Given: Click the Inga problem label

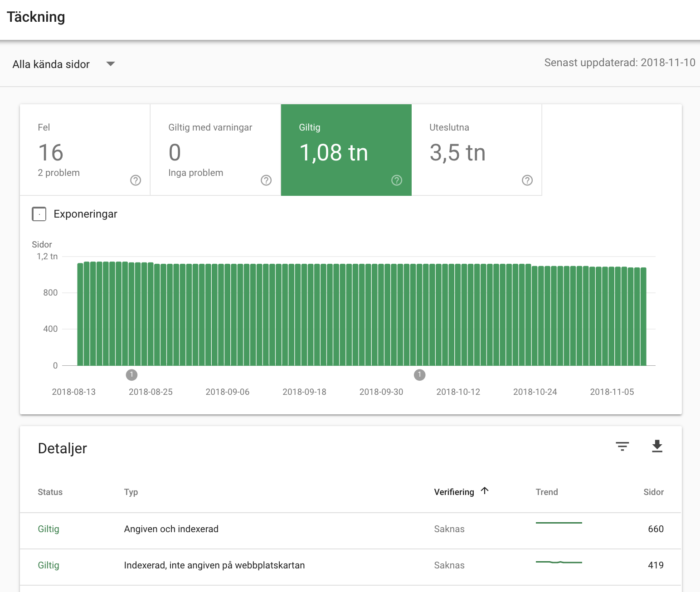Looking at the screenshot, I should 196,173.
